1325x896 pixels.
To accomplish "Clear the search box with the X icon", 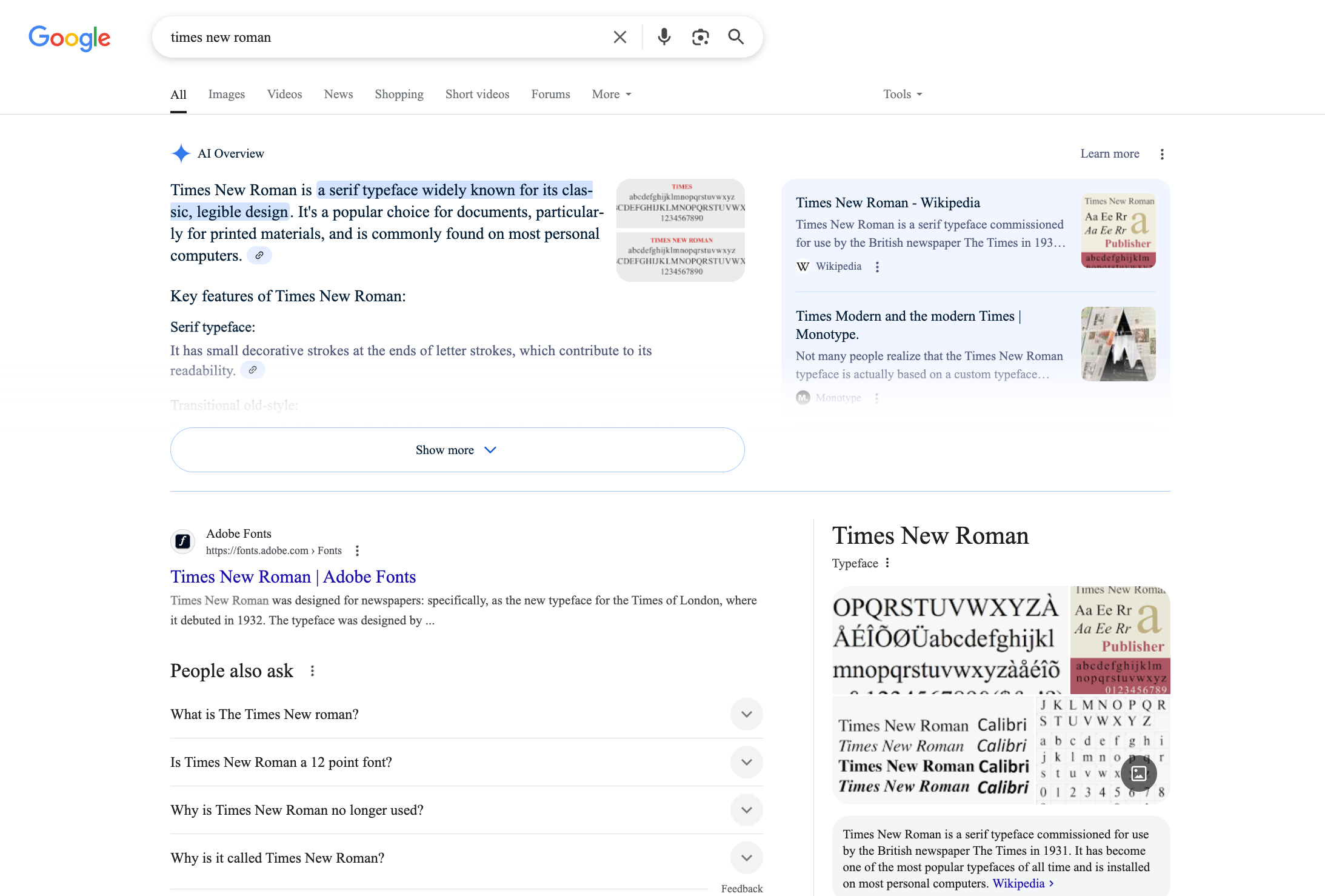I will pos(619,37).
